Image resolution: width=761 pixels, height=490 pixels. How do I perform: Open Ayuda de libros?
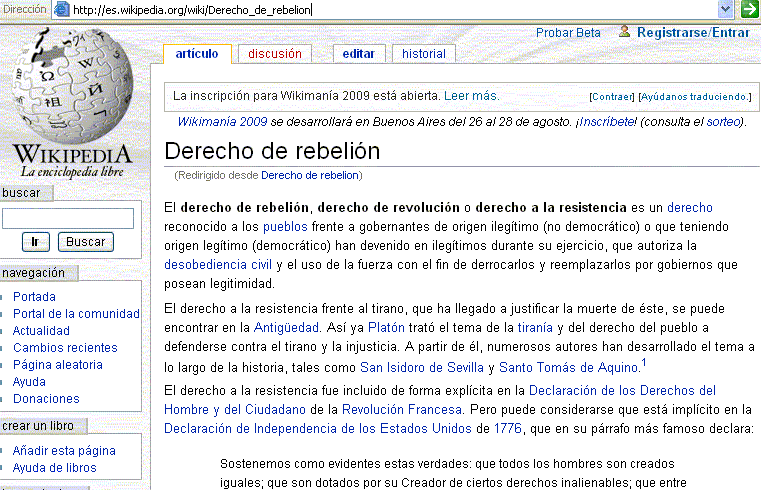(55, 468)
